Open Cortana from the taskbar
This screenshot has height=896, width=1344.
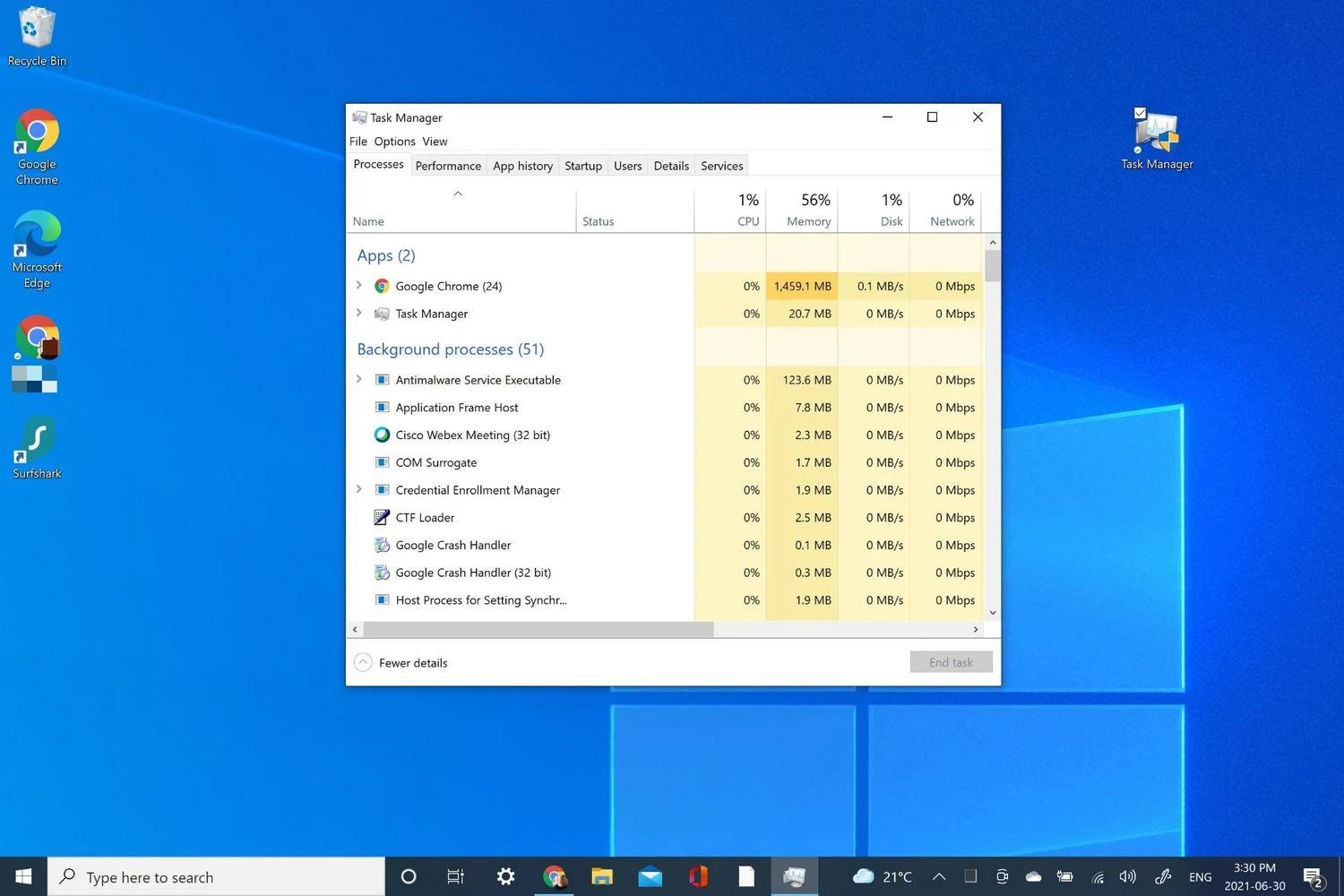pos(409,876)
